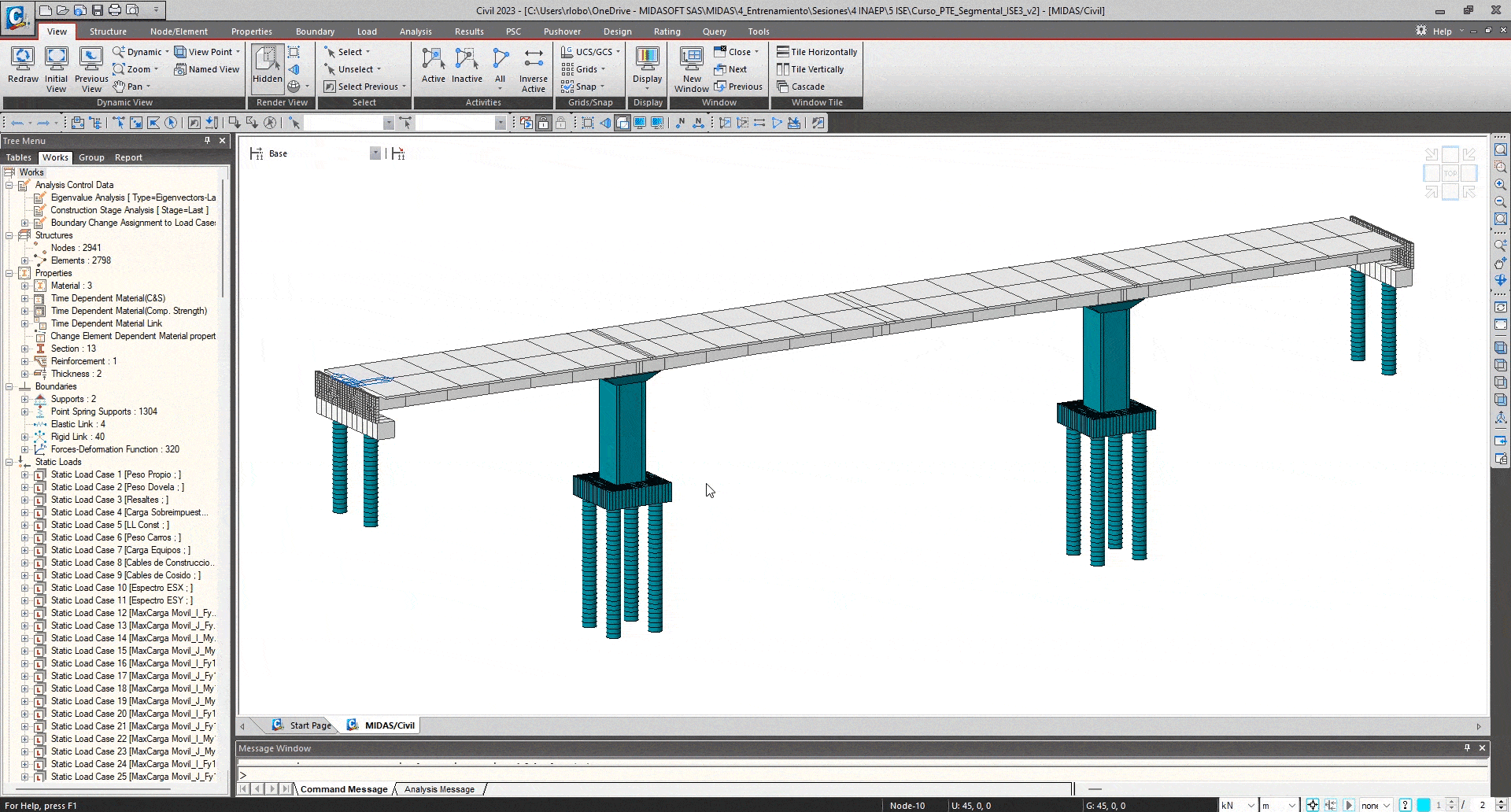Open the Snap dropdown
This screenshot has height=812, width=1511.
click(583, 87)
